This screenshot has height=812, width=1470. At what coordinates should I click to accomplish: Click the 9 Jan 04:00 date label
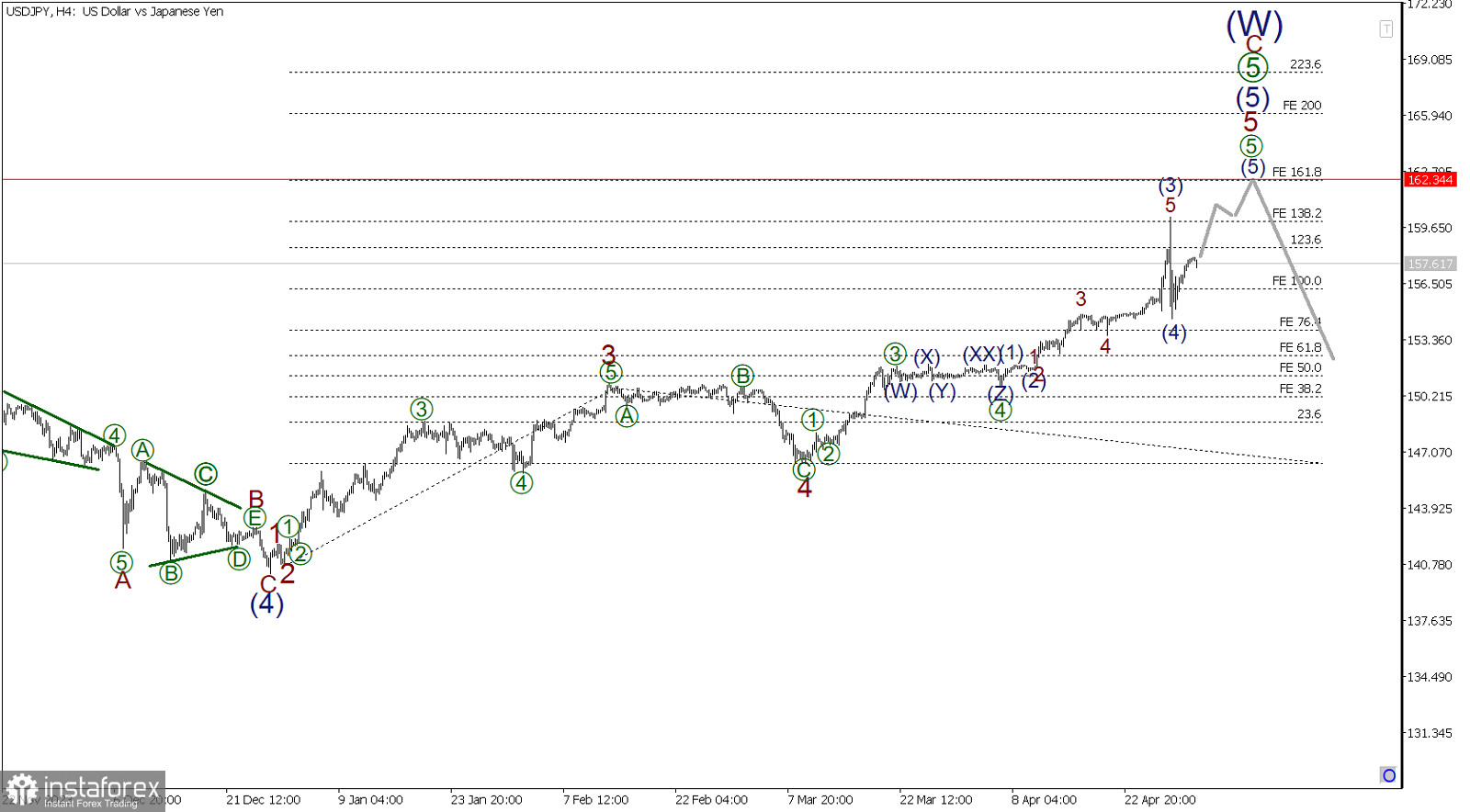point(370,799)
